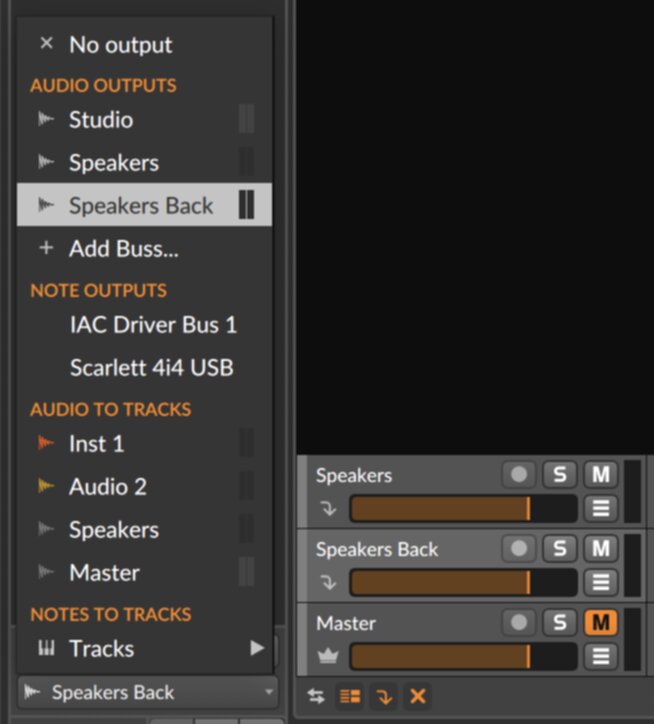Click the Master track volume slider

pos(463,656)
